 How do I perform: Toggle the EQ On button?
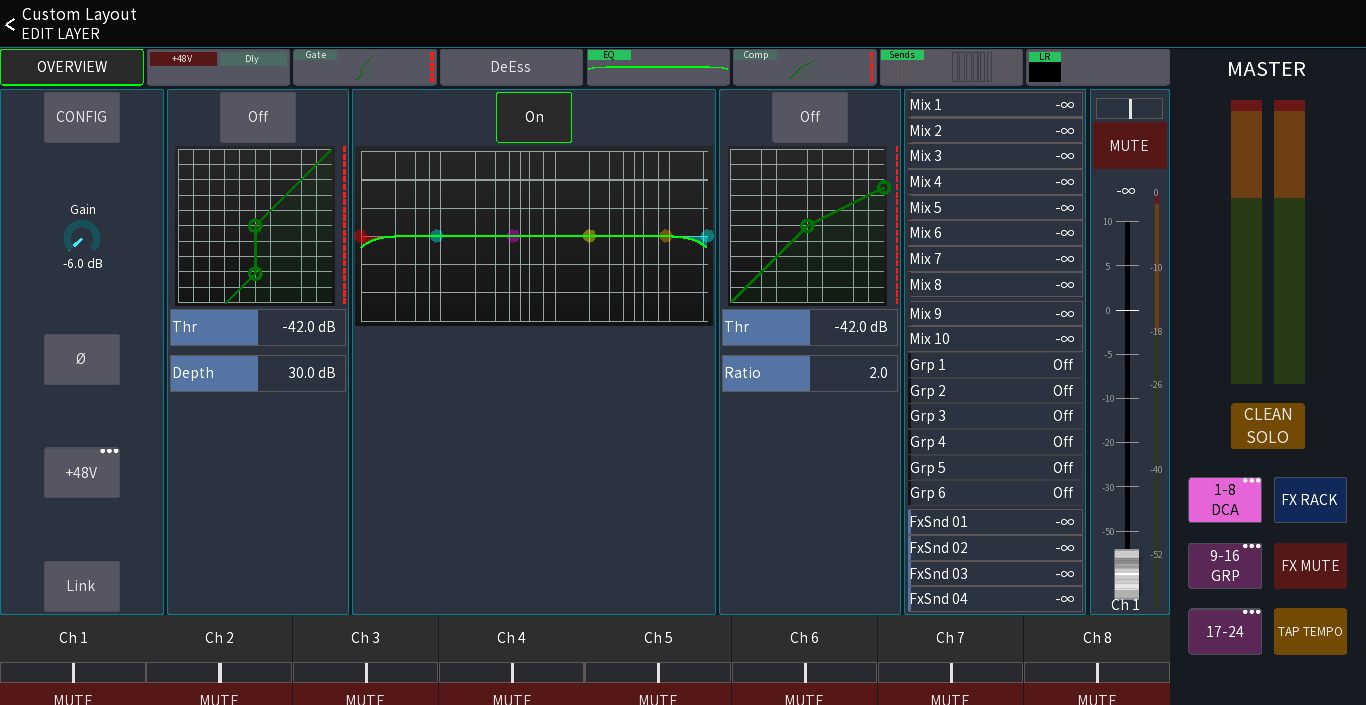(534, 117)
